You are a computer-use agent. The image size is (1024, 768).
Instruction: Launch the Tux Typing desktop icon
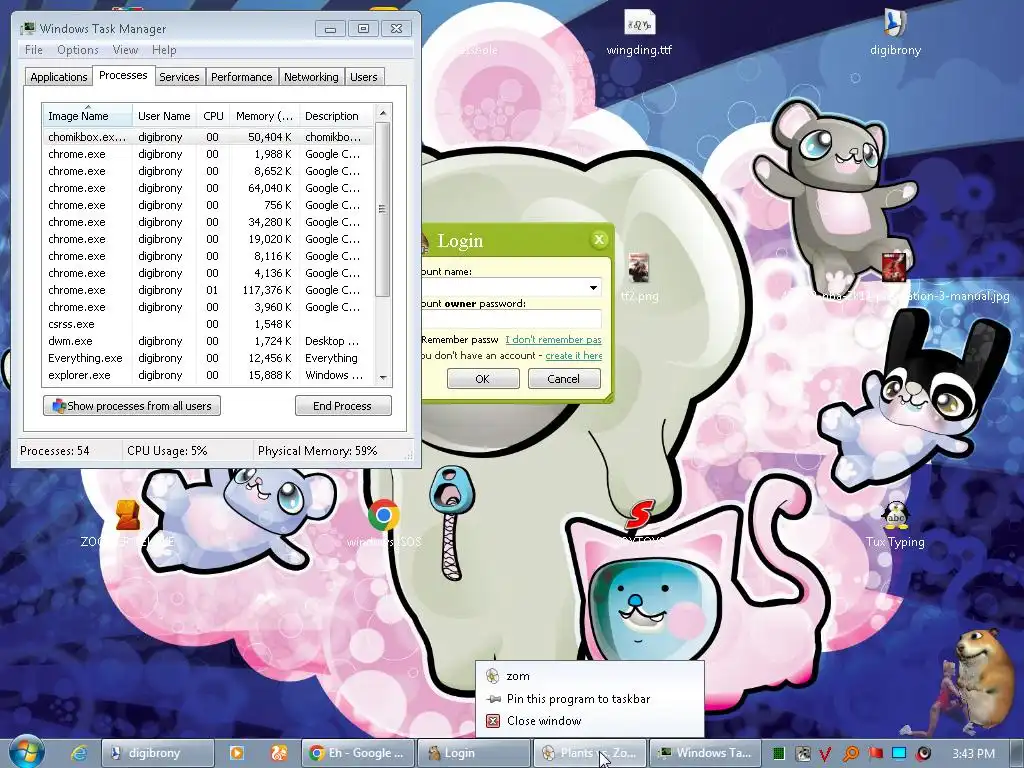[895, 524]
